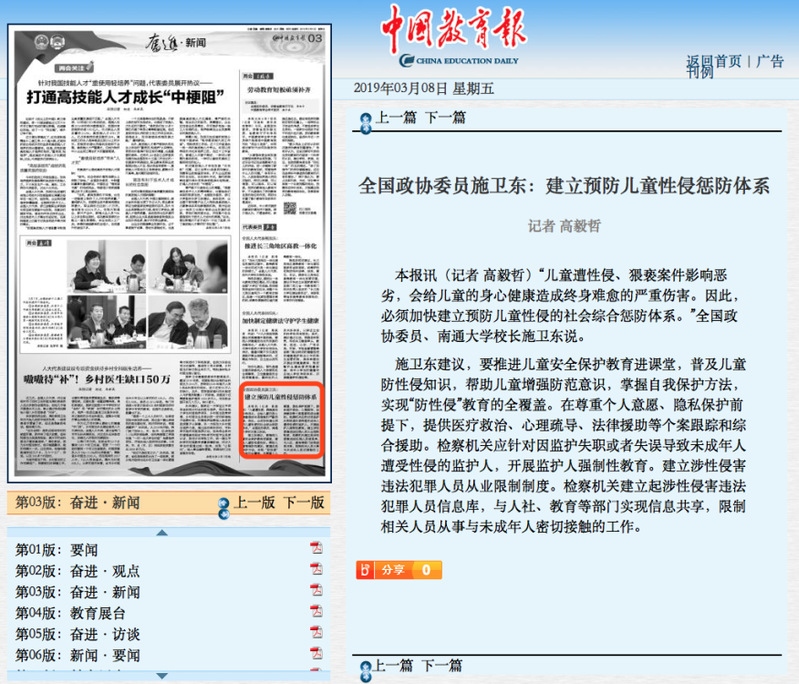Click the orange share icon left of 分享
799x684 pixels.
pyautogui.click(x=365, y=570)
